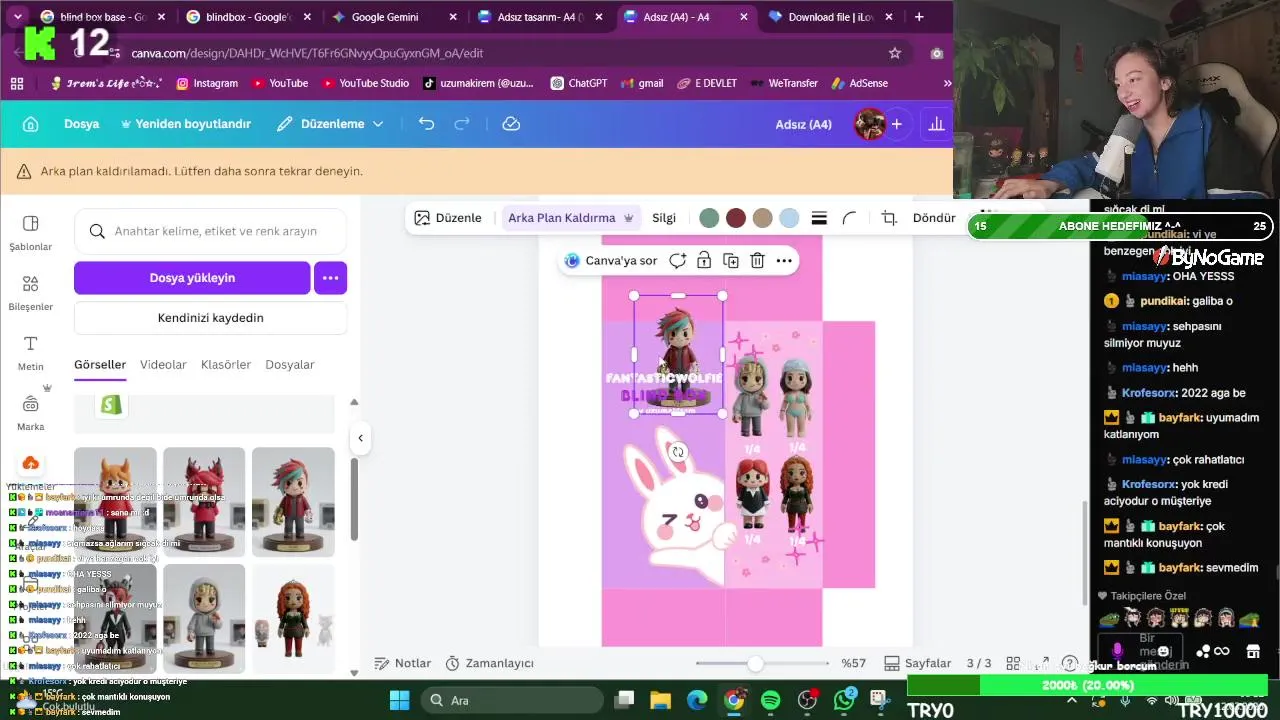Image resolution: width=1280 pixels, height=720 pixels.
Task: Pick the tan color swatch
Action: [762, 218]
